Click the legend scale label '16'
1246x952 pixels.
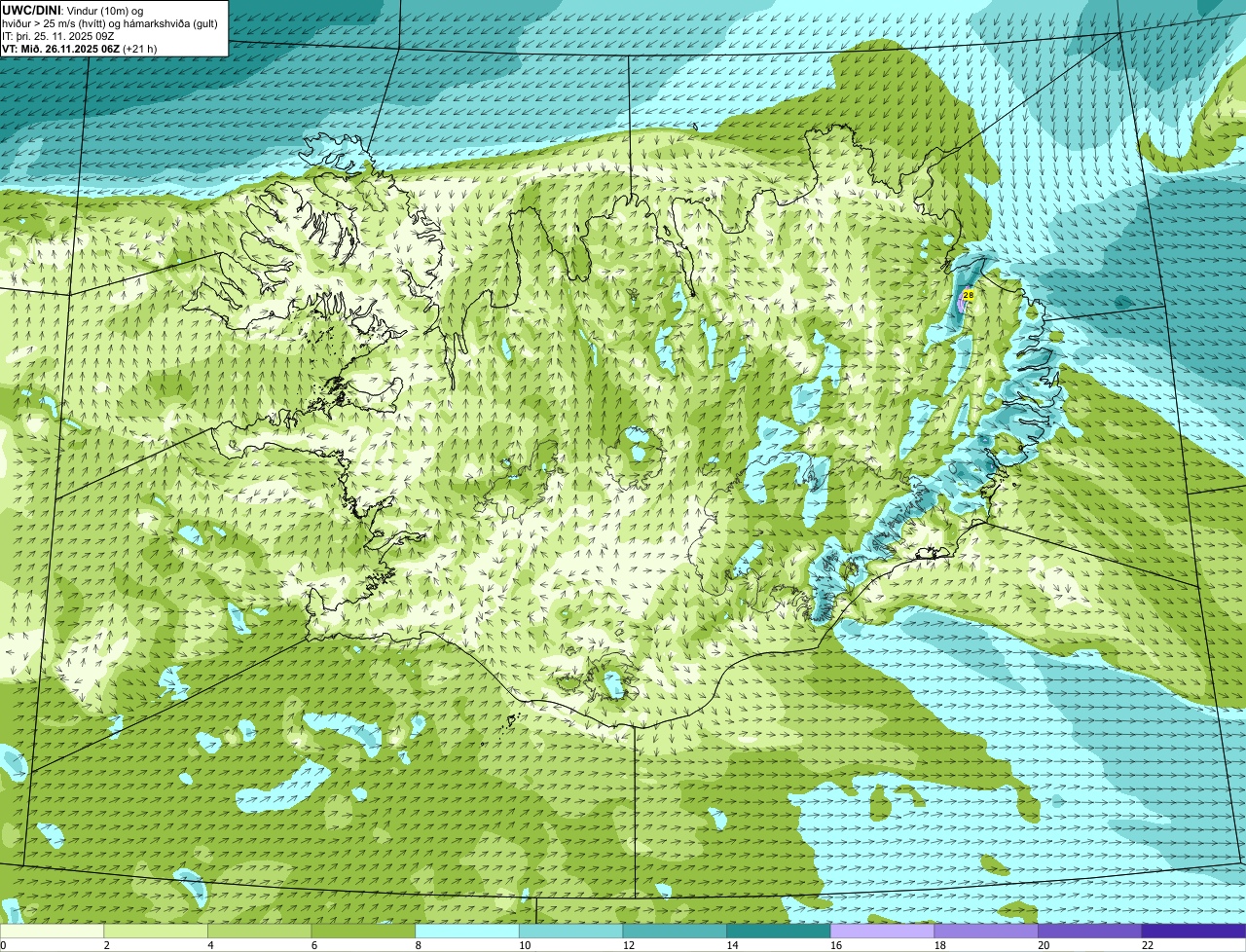point(836,945)
